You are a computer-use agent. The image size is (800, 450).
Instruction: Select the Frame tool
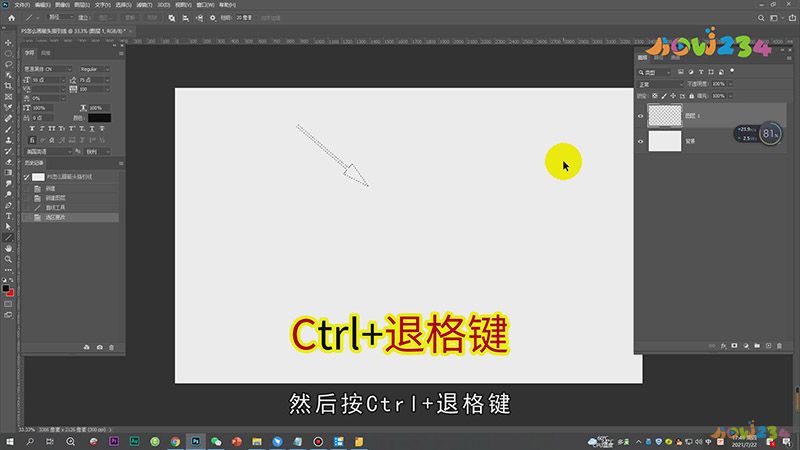(8, 96)
